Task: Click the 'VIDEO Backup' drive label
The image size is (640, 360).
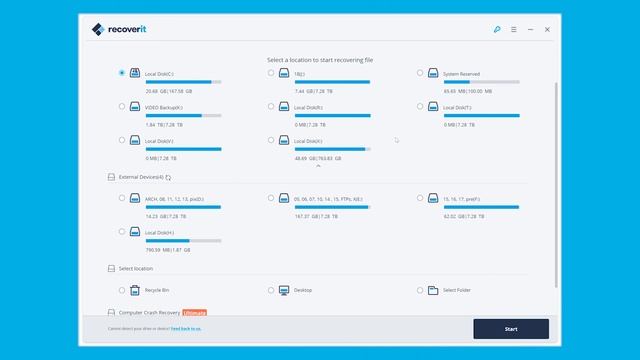Action: [164, 107]
